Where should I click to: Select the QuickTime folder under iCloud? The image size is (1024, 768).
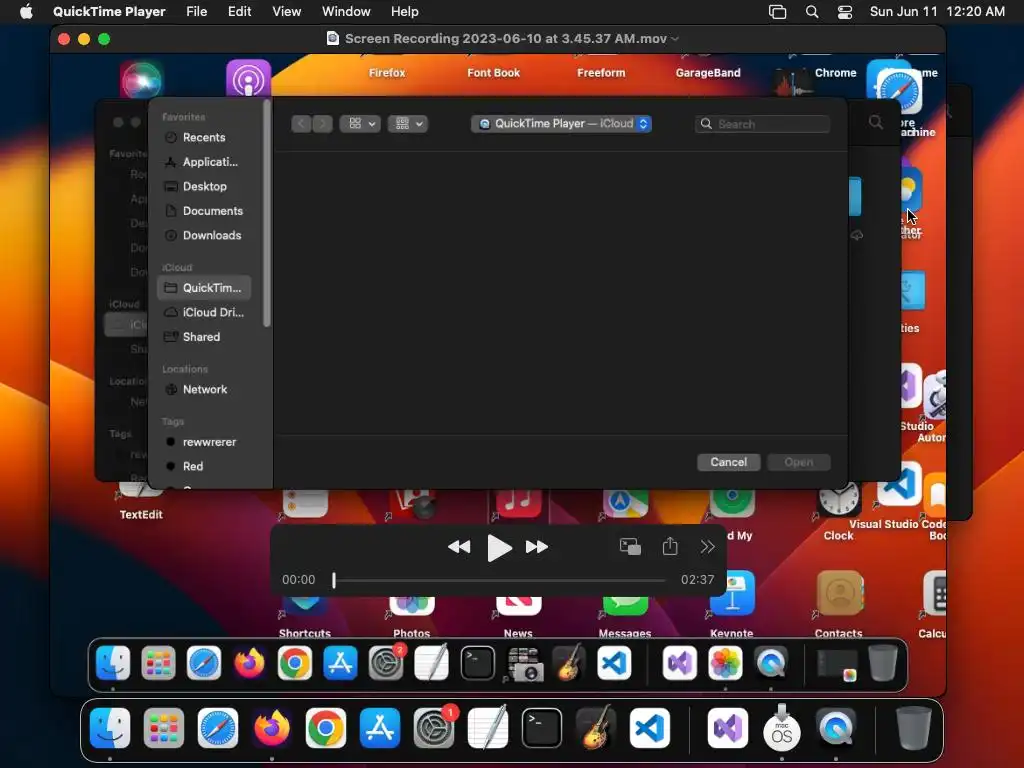click(204, 287)
